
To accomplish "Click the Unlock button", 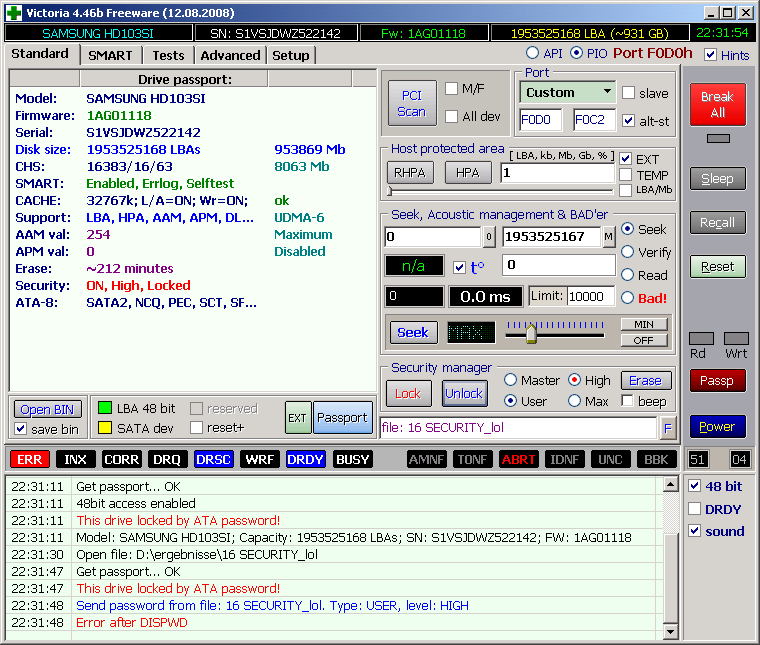I will click(x=464, y=393).
